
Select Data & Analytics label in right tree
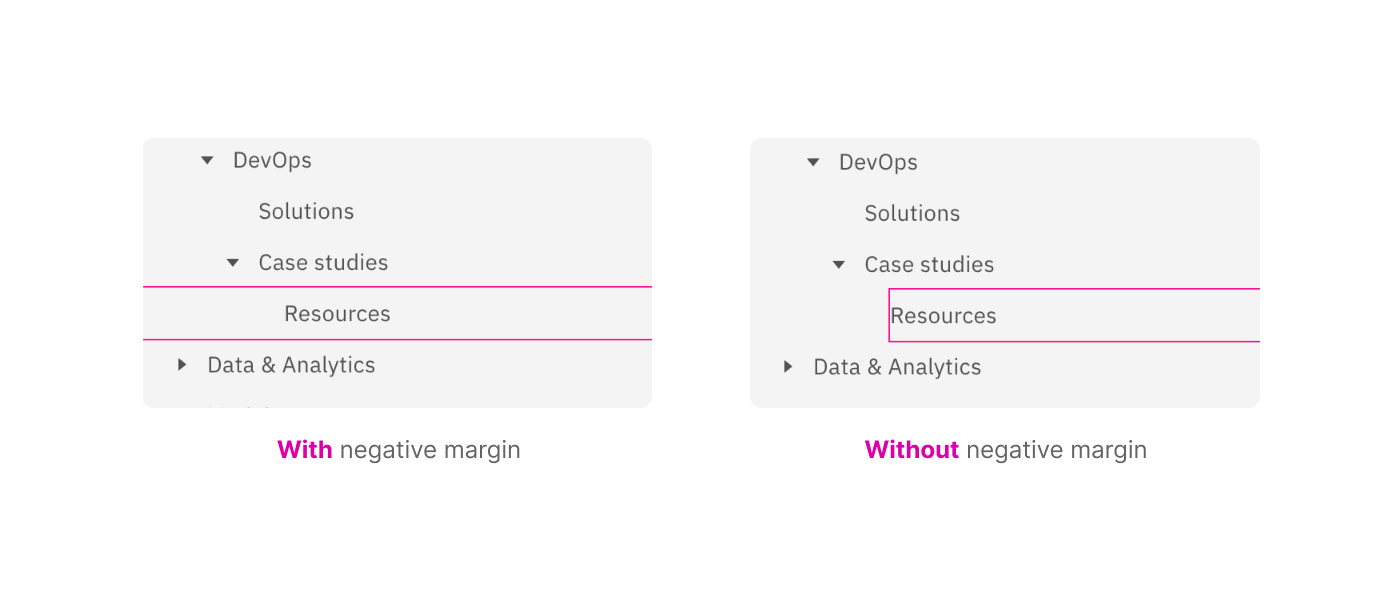pos(897,367)
